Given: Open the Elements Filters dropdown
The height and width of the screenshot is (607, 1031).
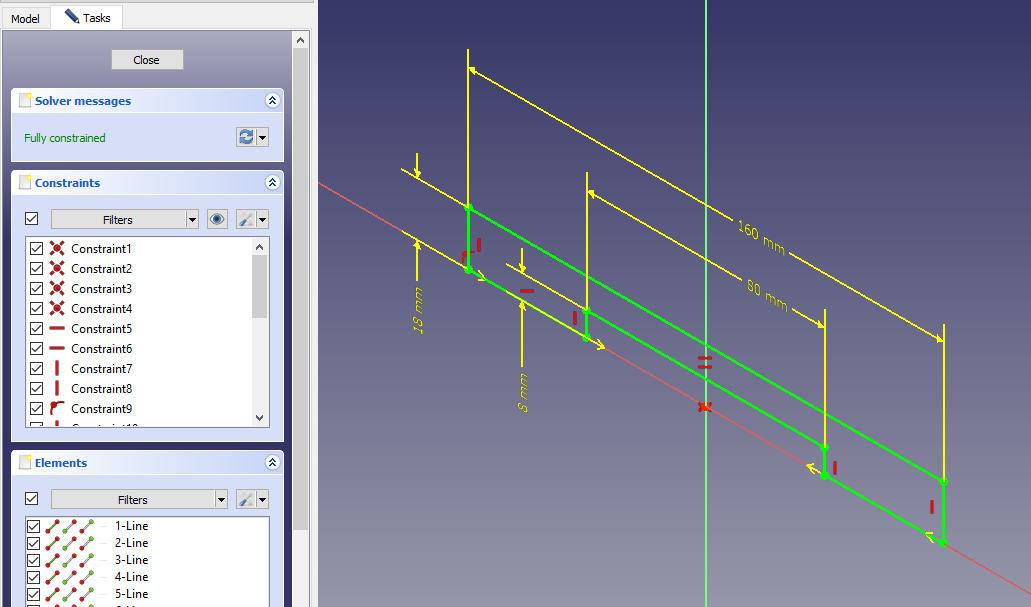Looking at the screenshot, I should point(139,499).
